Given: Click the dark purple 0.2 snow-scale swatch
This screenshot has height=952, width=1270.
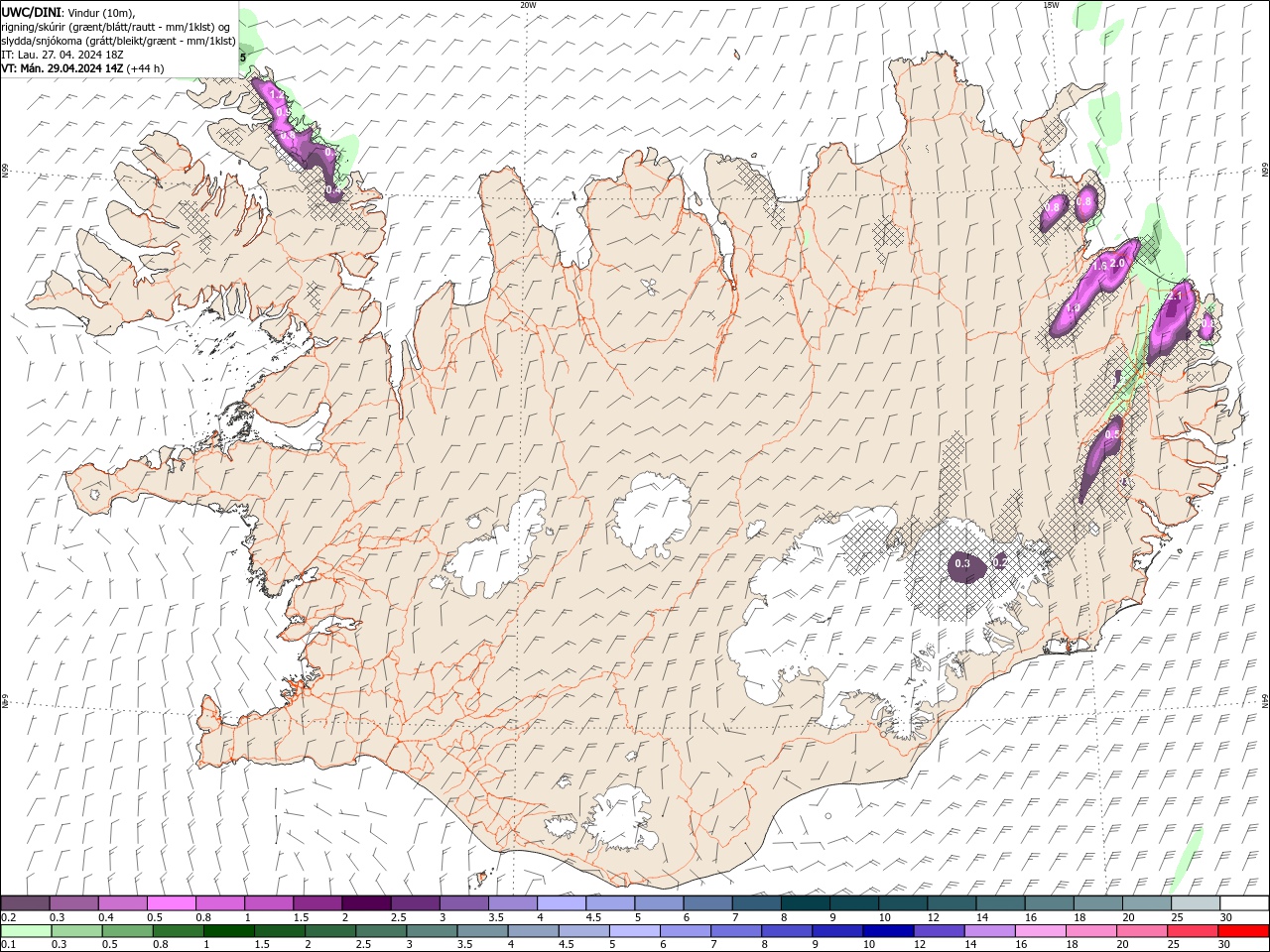Looking at the screenshot, I should tap(25, 903).
